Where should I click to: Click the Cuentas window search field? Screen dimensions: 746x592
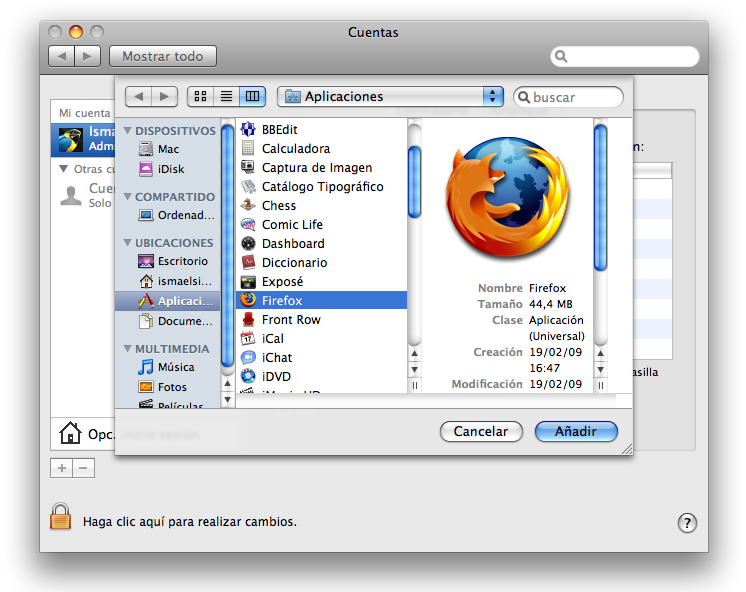pos(625,56)
